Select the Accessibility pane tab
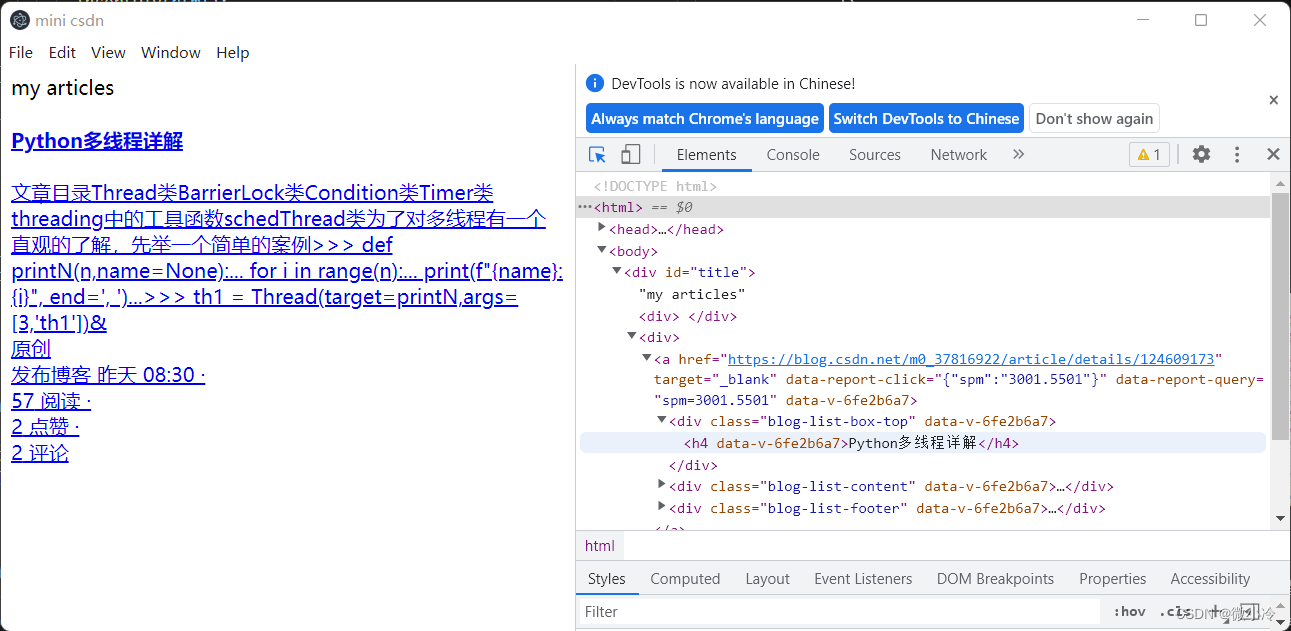1291x631 pixels. click(x=1210, y=579)
